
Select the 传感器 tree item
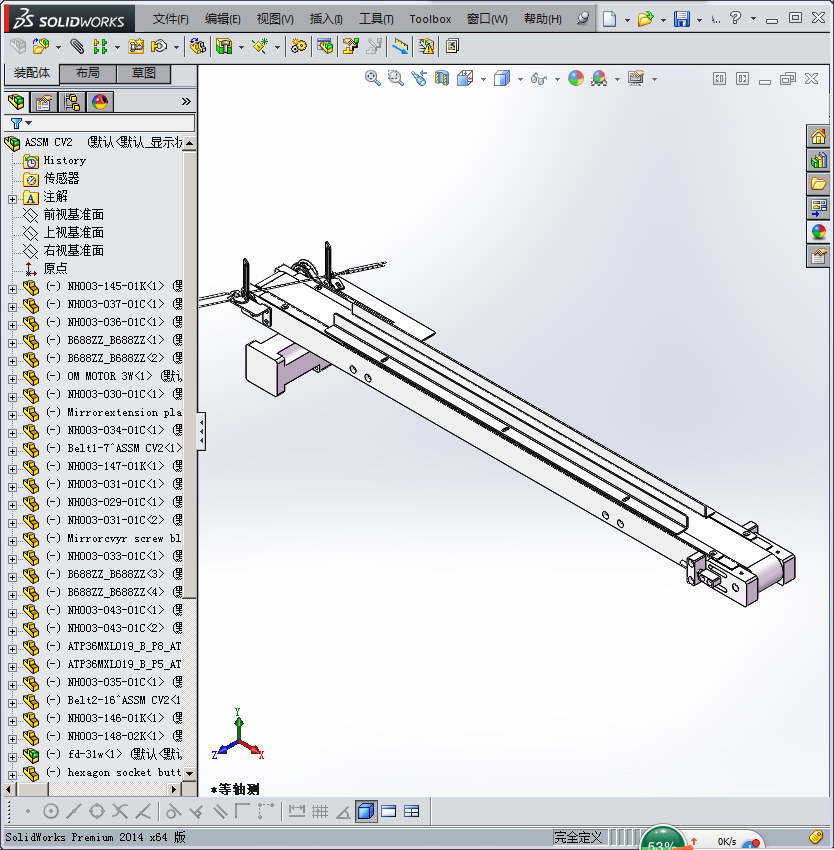click(61, 178)
